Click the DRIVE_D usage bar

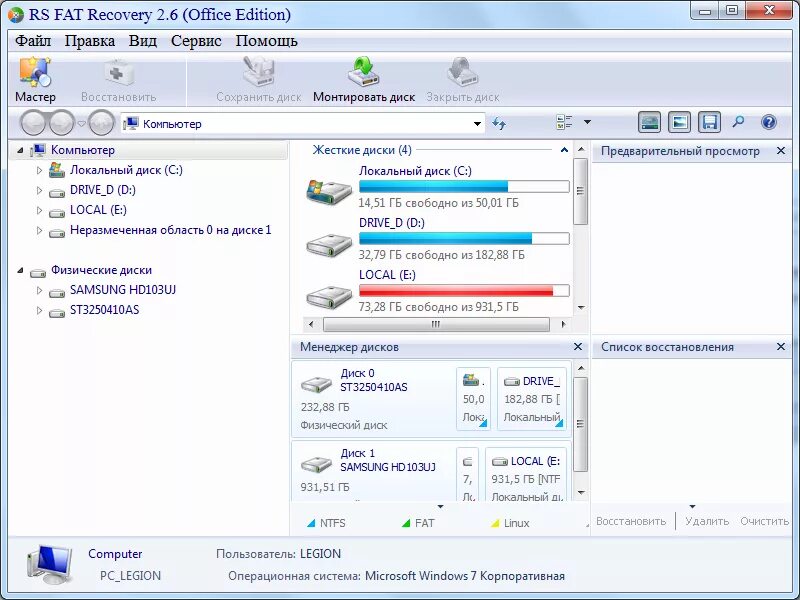[x=464, y=238]
